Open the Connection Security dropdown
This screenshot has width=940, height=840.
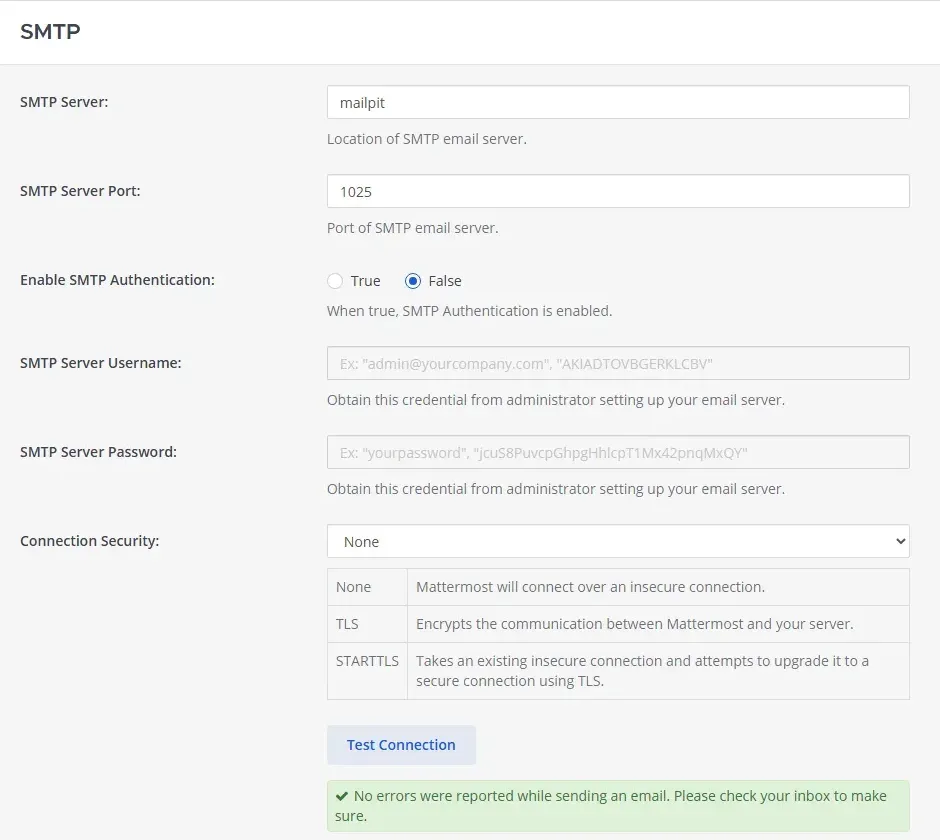618,541
